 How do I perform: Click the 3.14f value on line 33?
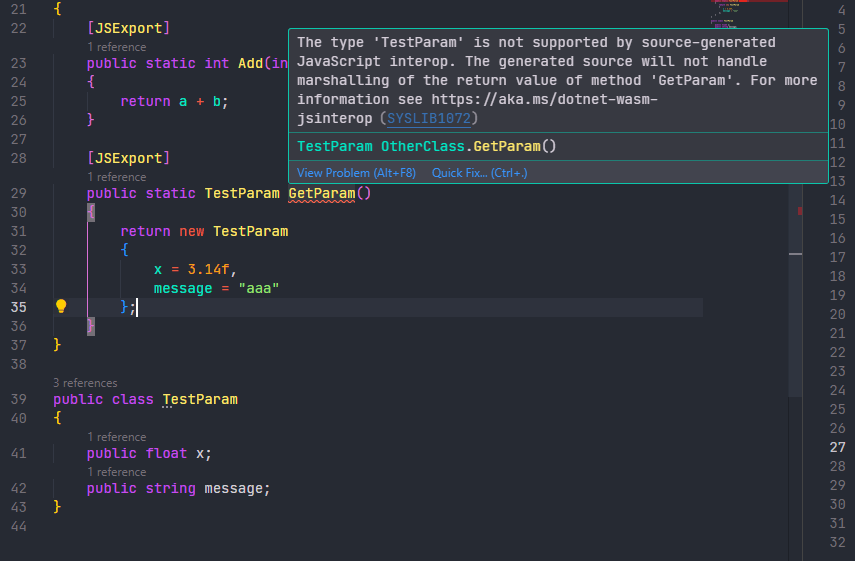click(208, 269)
